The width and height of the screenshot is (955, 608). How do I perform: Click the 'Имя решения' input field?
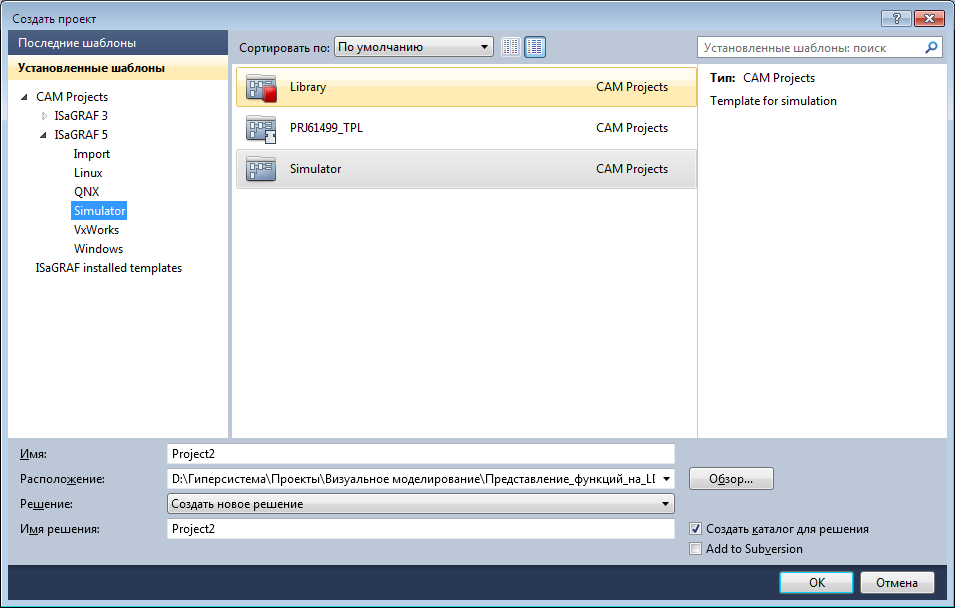tap(420, 529)
